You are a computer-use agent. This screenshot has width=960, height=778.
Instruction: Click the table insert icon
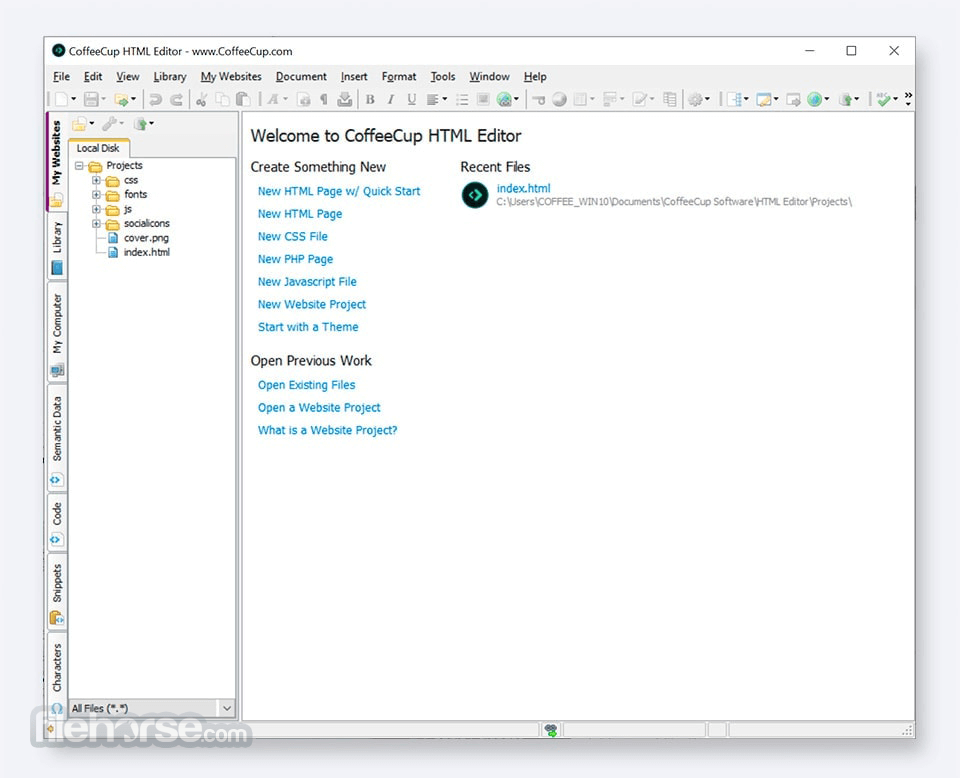pyautogui.click(x=580, y=99)
